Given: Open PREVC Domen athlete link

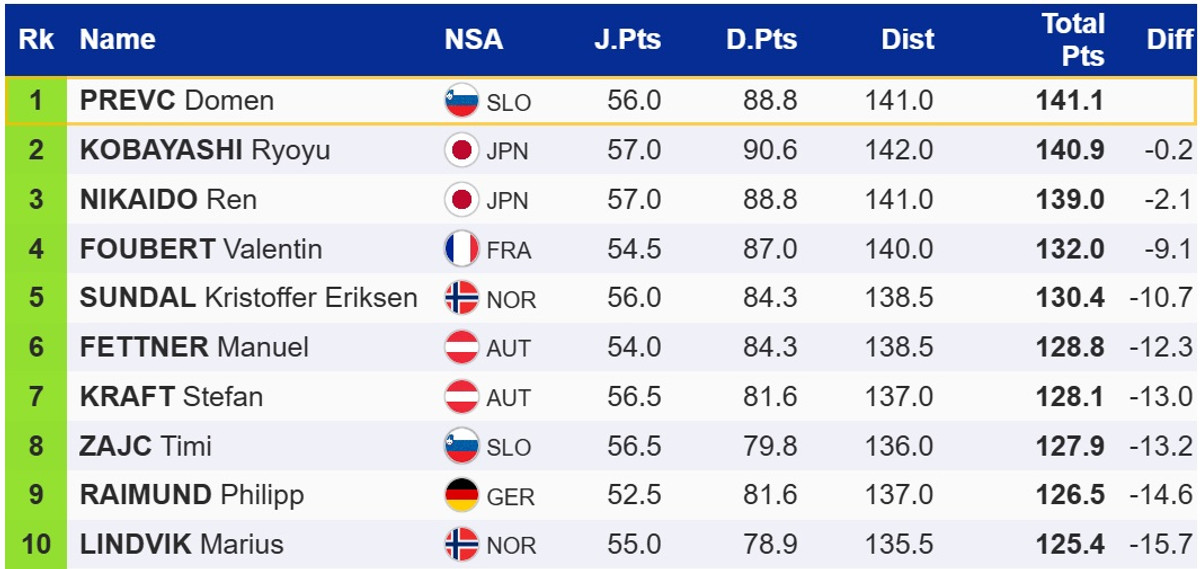Looking at the screenshot, I should (x=177, y=101).
